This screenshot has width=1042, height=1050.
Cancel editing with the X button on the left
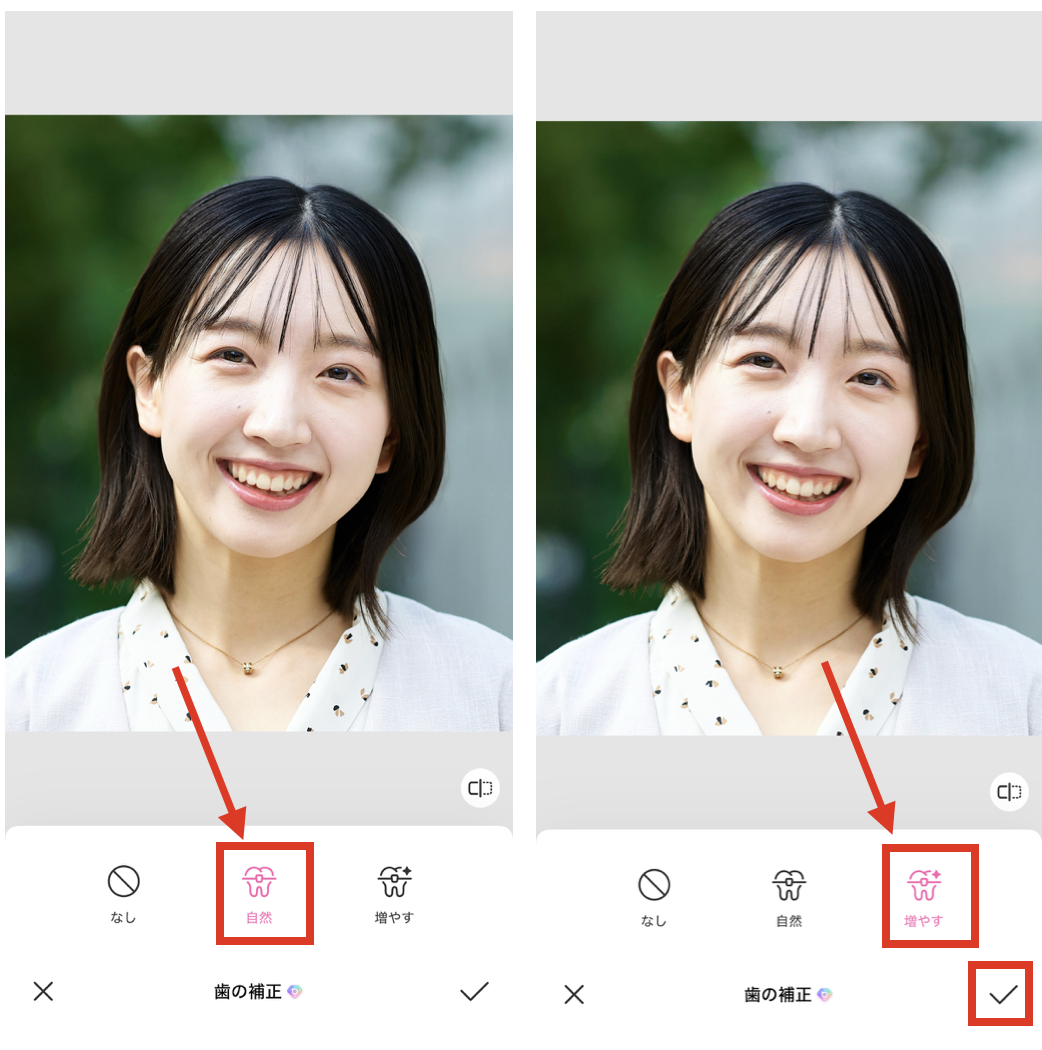click(x=44, y=992)
